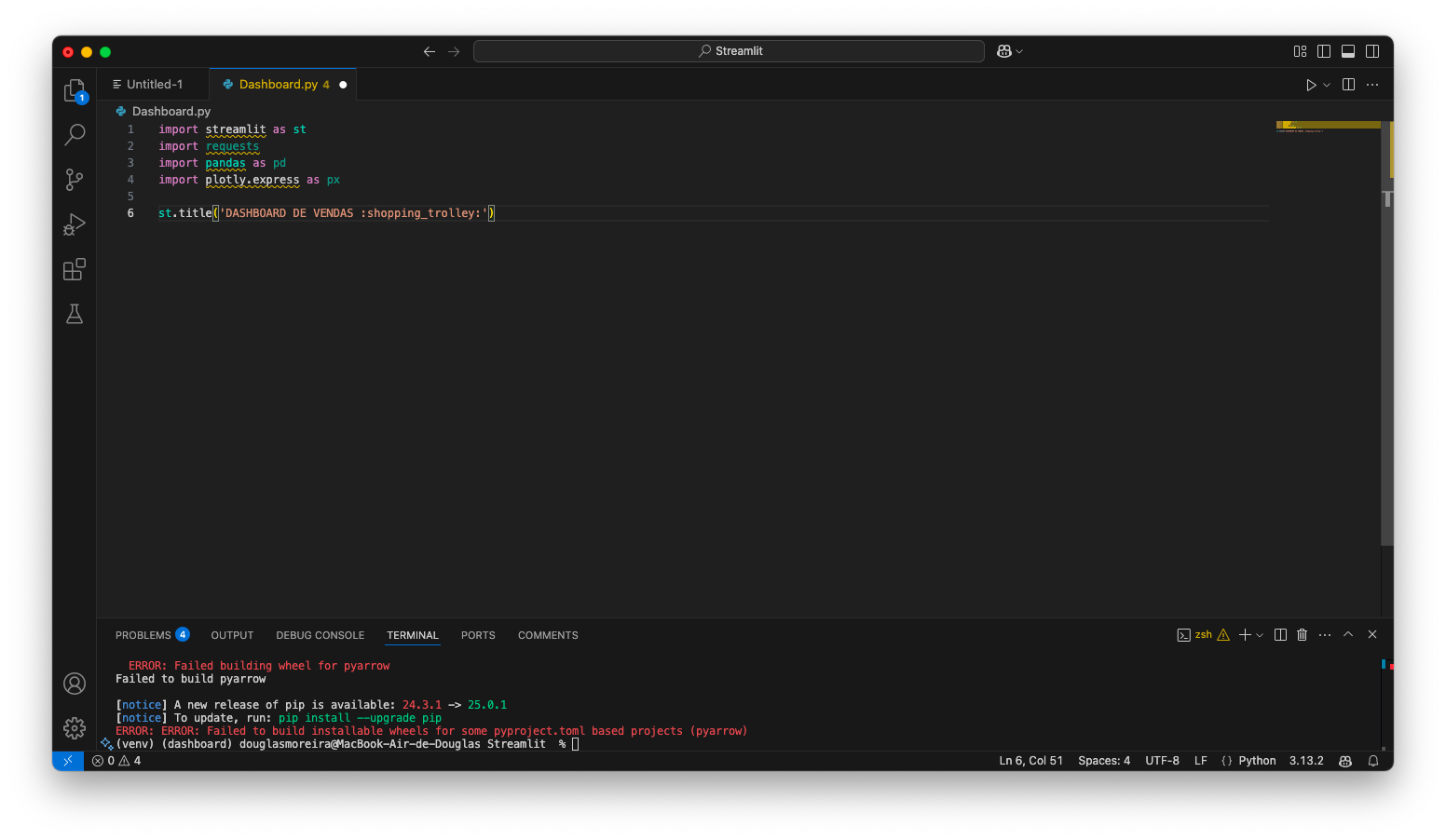Click the terminal sparkle suggestion icon
The image size is (1446, 840).
107,744
